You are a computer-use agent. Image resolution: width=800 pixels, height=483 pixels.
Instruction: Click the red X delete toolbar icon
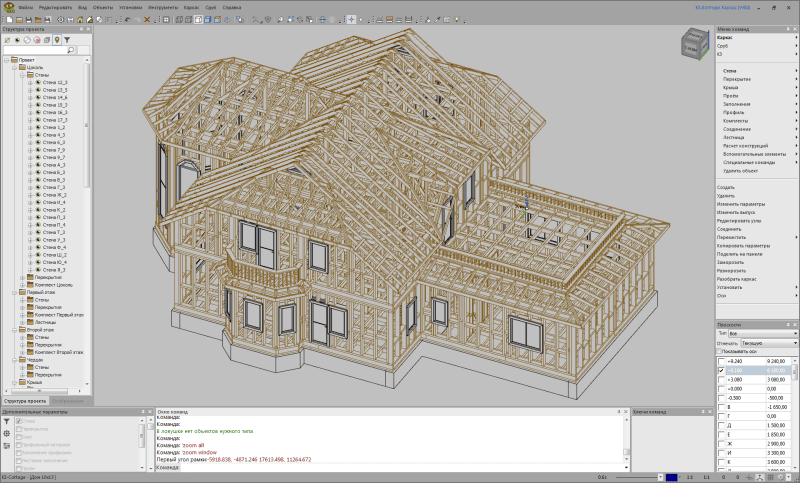click(147, 19)
